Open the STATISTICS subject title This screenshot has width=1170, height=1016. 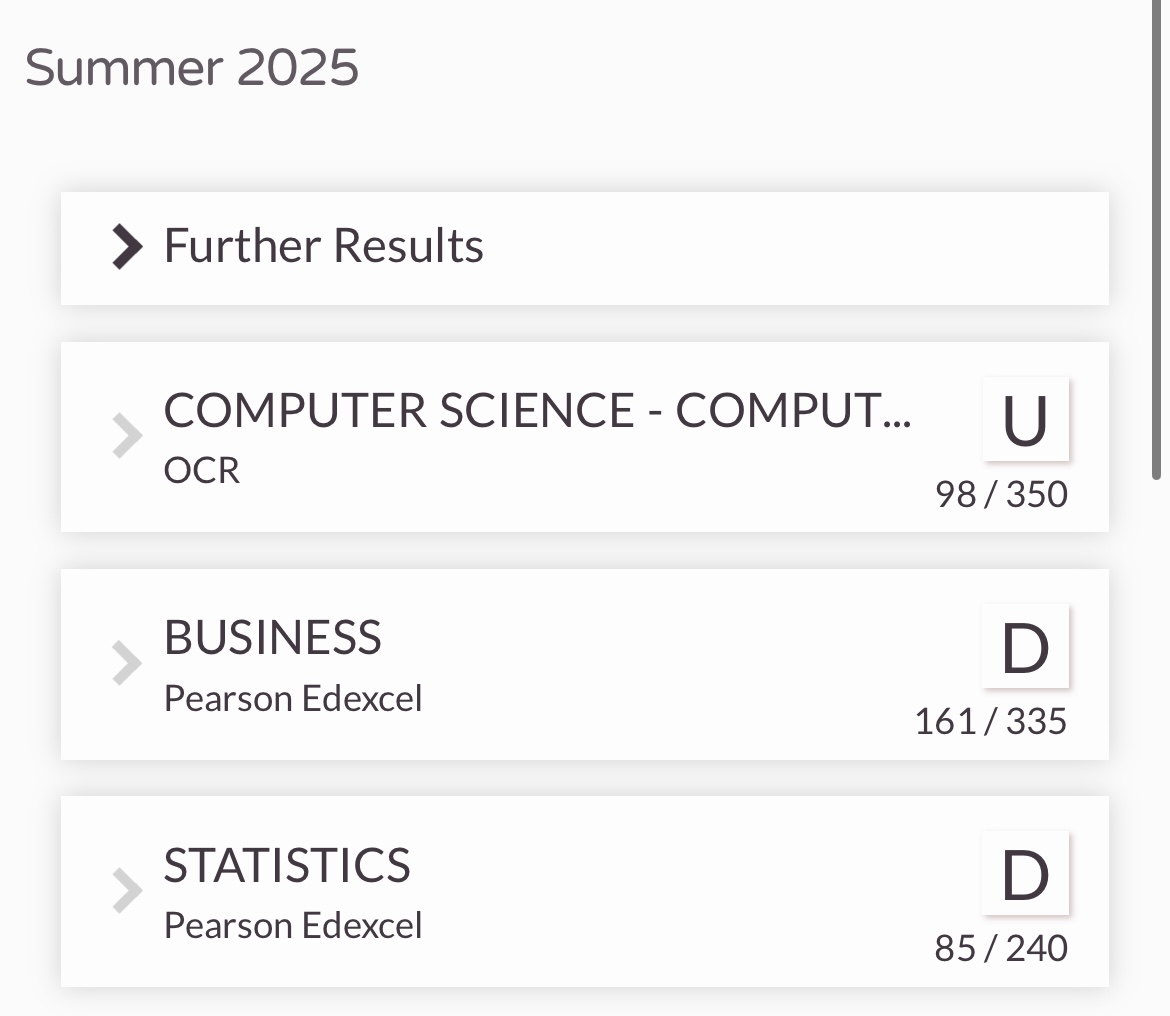(287, 865)
